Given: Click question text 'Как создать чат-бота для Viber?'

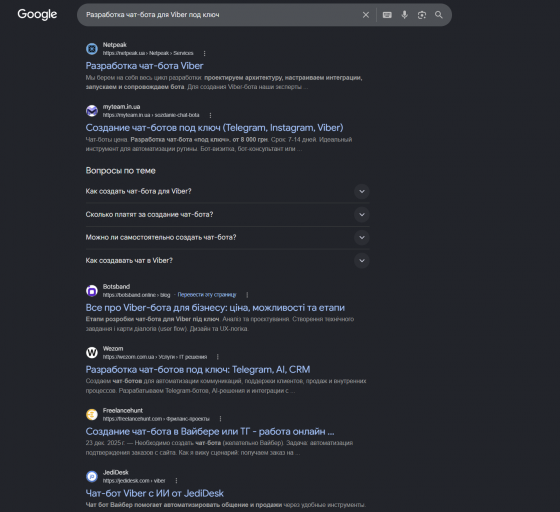Looking at the screenshot, I should pos(139,191).
